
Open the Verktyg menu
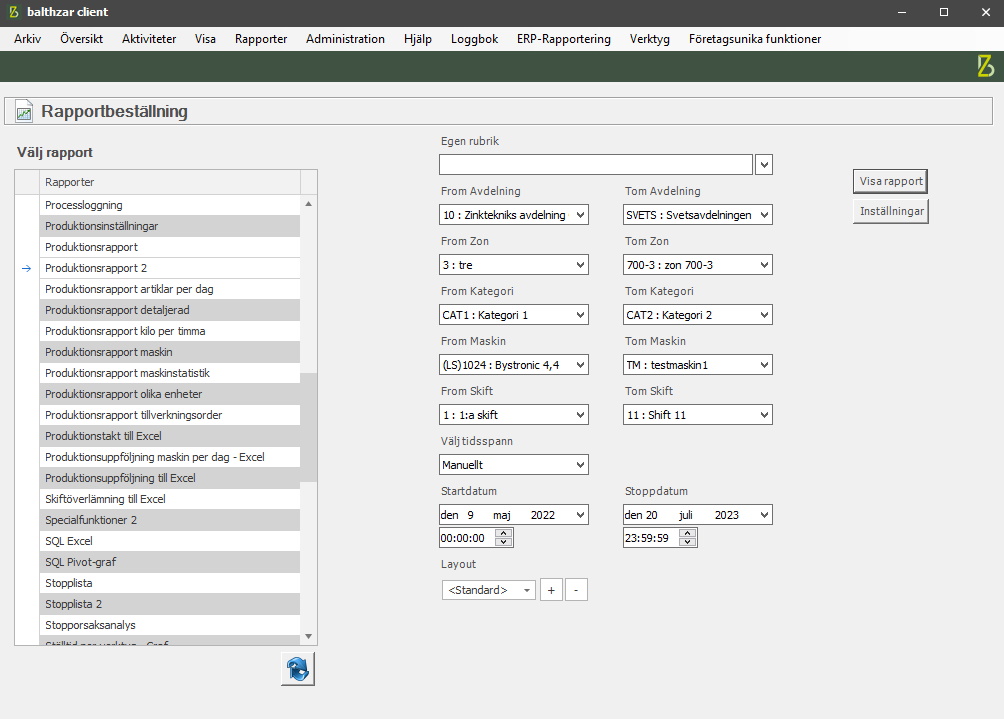649,38
